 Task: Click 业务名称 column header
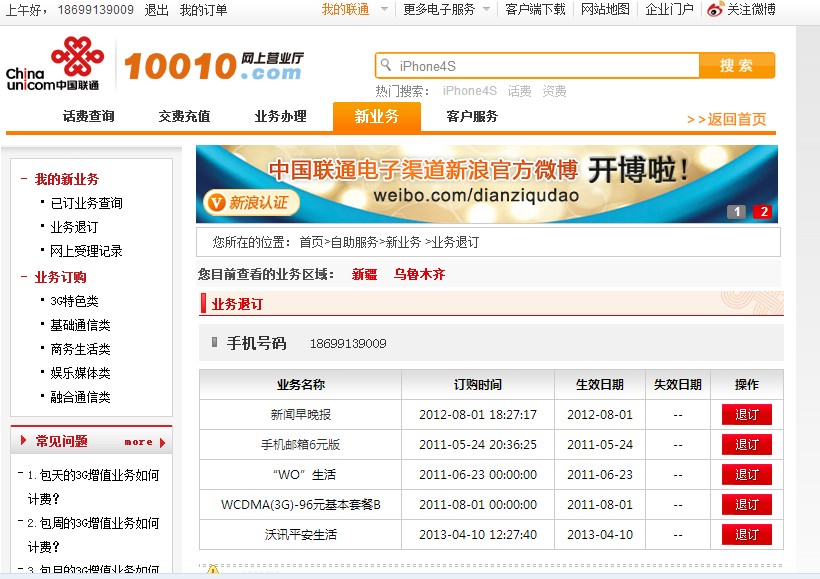click(301, 384)
